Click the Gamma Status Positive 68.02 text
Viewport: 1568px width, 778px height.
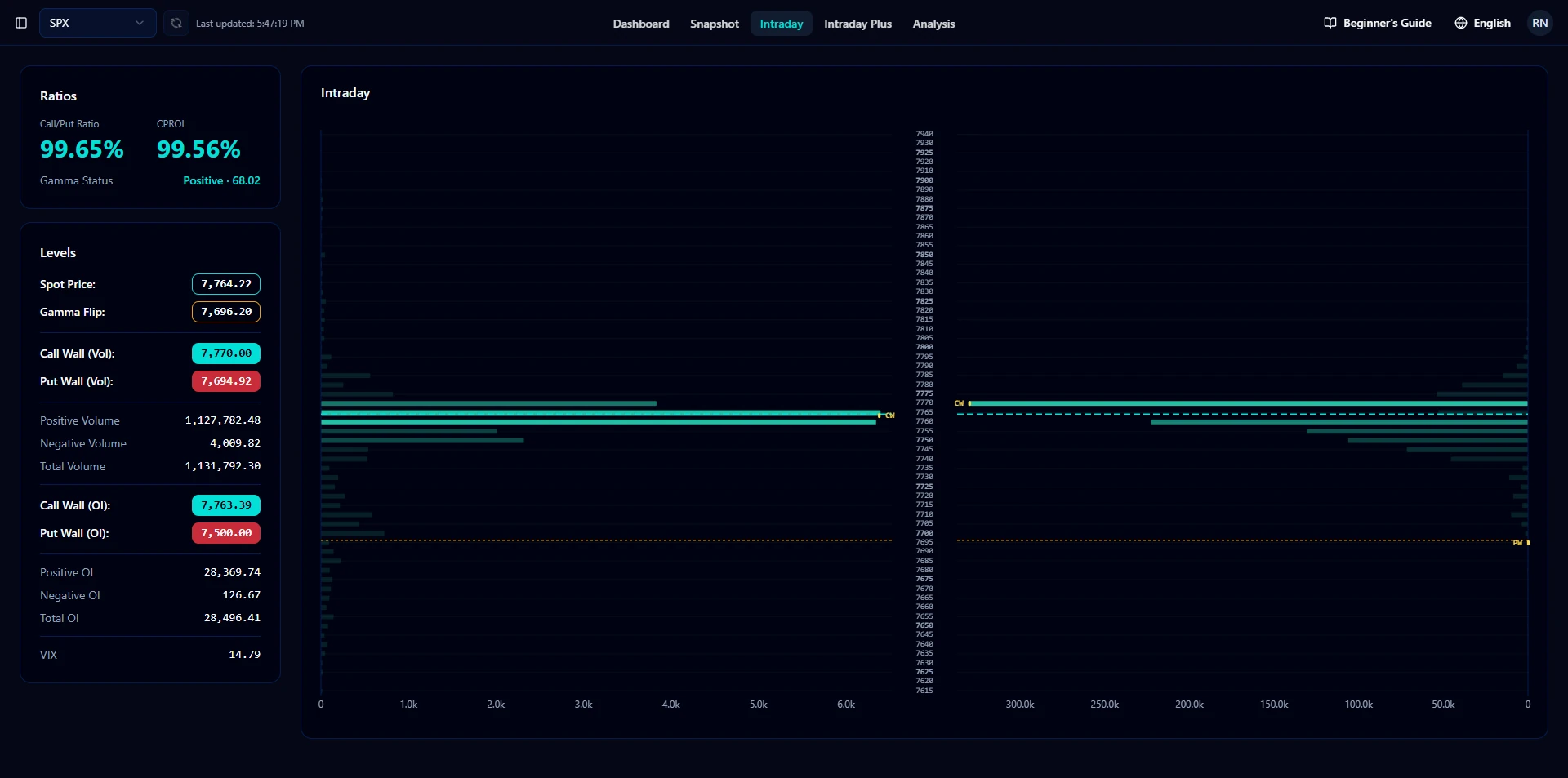point(221,180)
